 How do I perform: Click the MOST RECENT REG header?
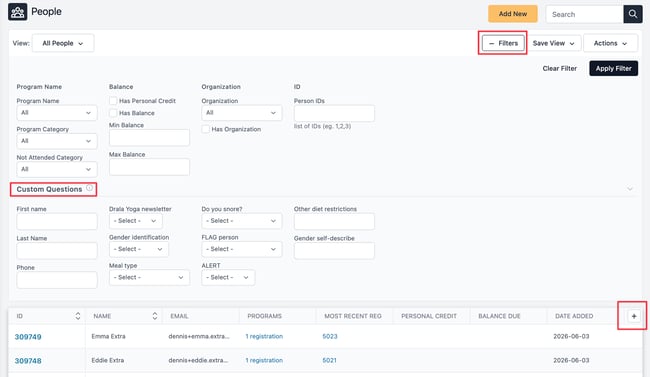353,316
